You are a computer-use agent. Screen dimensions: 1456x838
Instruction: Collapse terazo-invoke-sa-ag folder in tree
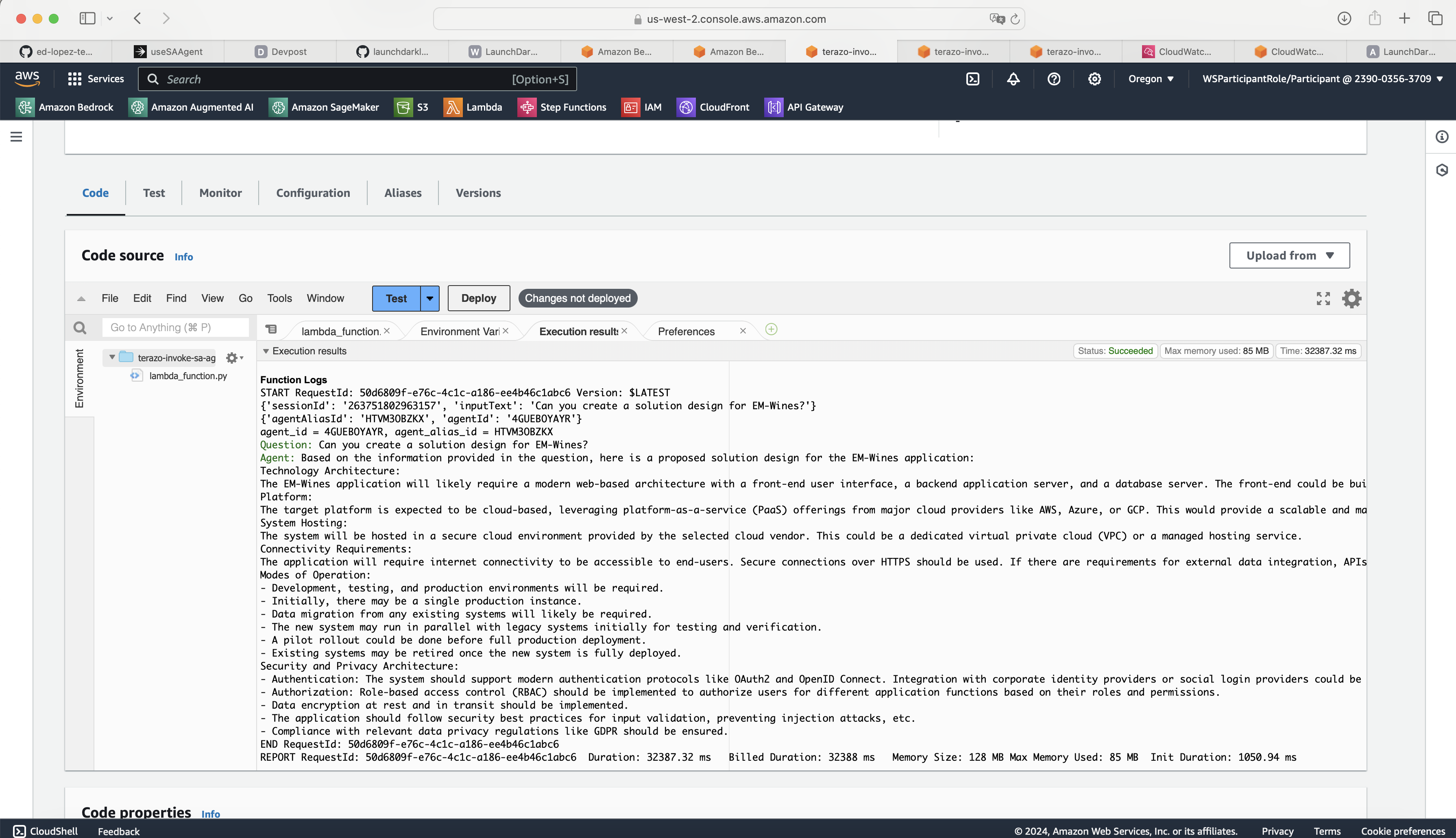[112, 358]
